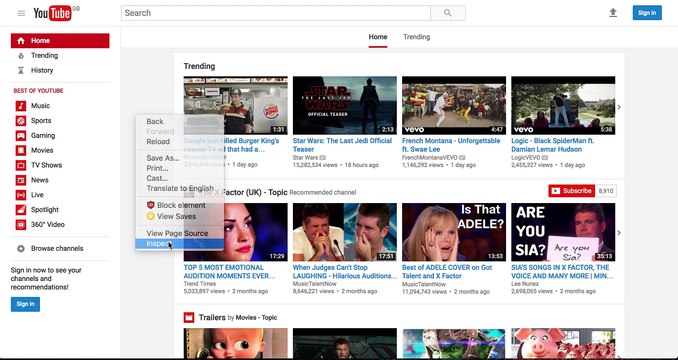Image resolution: width=678 pixels, height=360 pixels.
Task: Open the News channel icon
Action: (21, 180)
